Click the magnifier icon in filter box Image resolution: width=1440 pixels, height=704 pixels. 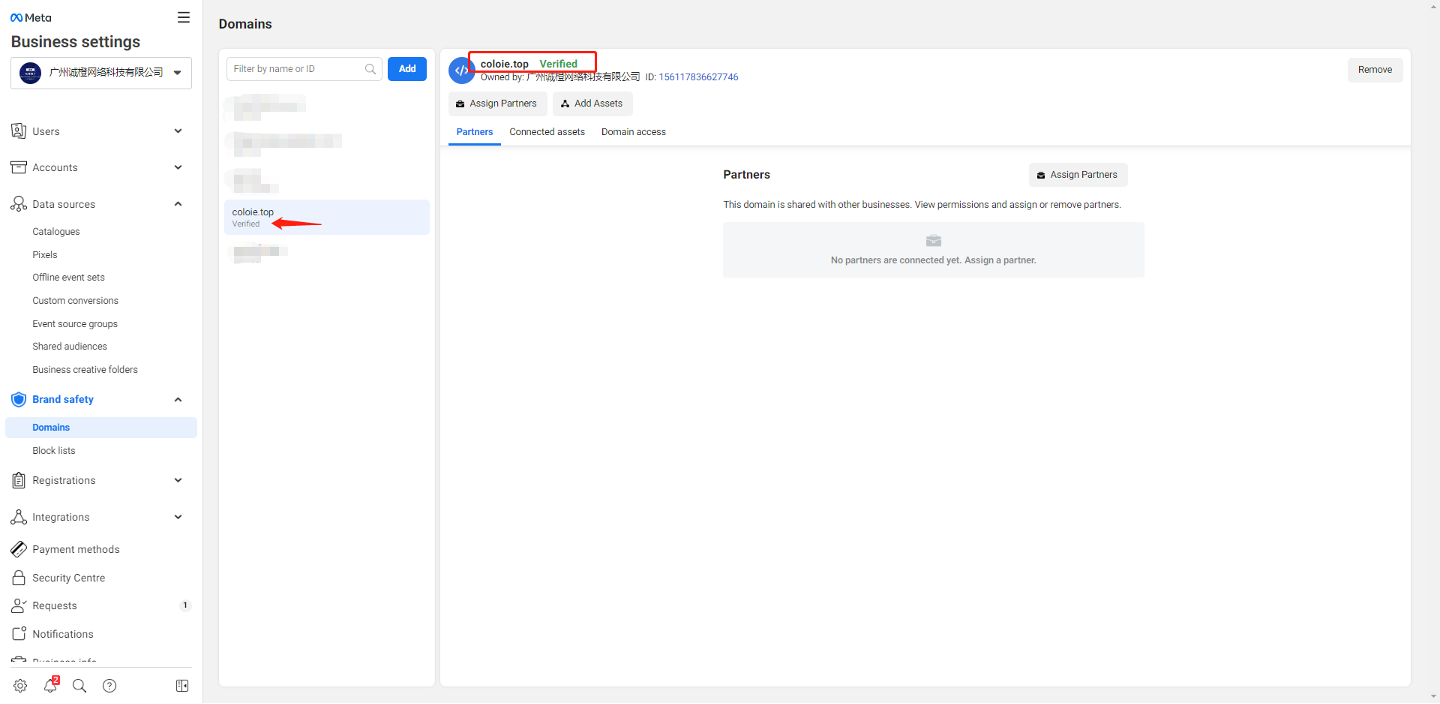(x=370, y=69)
